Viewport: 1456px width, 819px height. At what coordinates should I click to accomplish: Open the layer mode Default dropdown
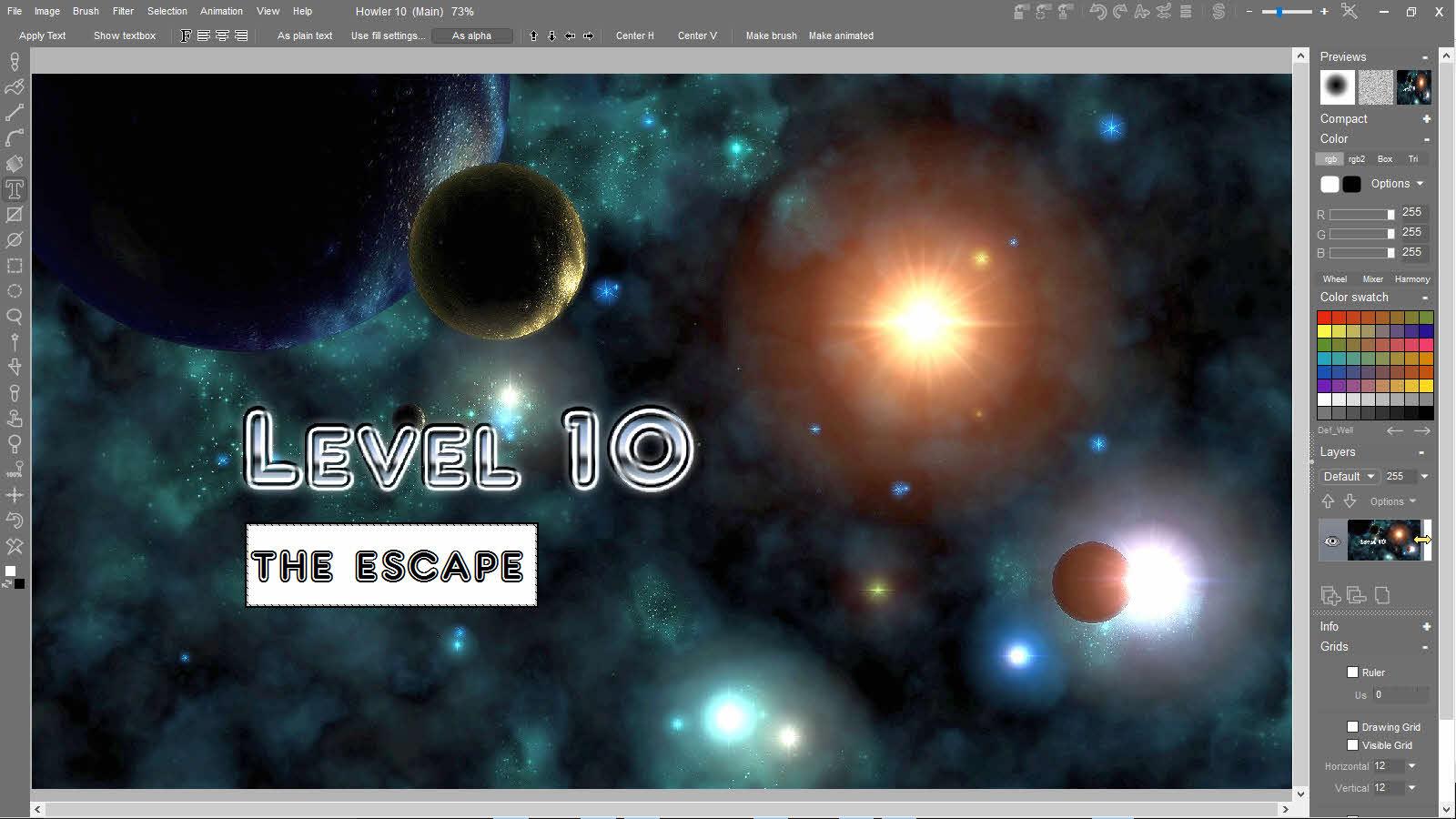(x=1348, y=476)
